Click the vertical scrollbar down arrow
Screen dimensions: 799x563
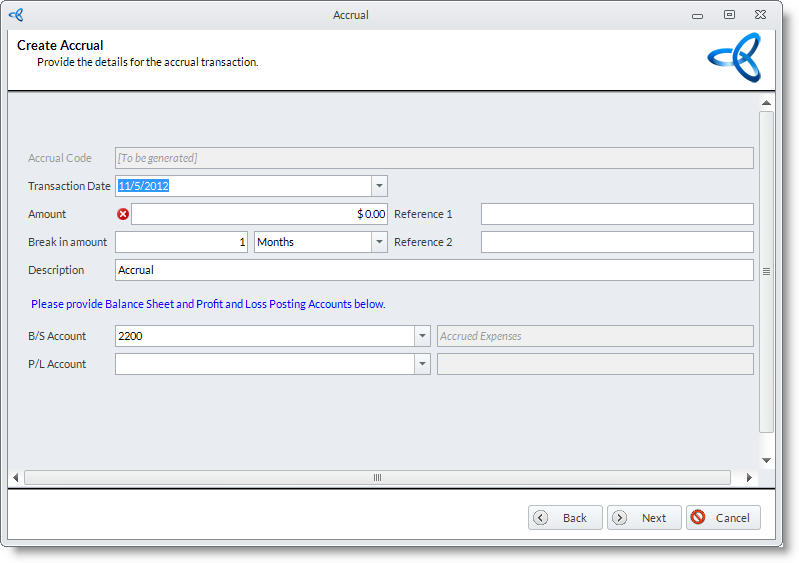[766, 460]
